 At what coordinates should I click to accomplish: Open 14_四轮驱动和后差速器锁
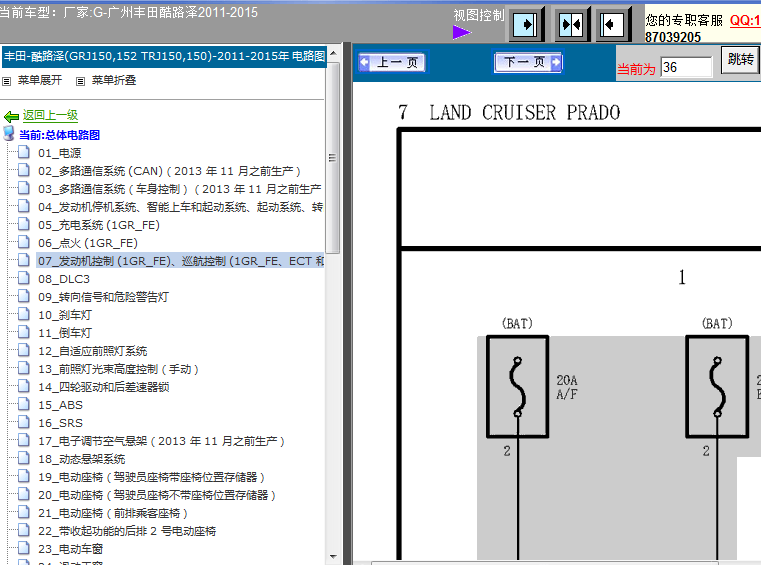[103, 387]
